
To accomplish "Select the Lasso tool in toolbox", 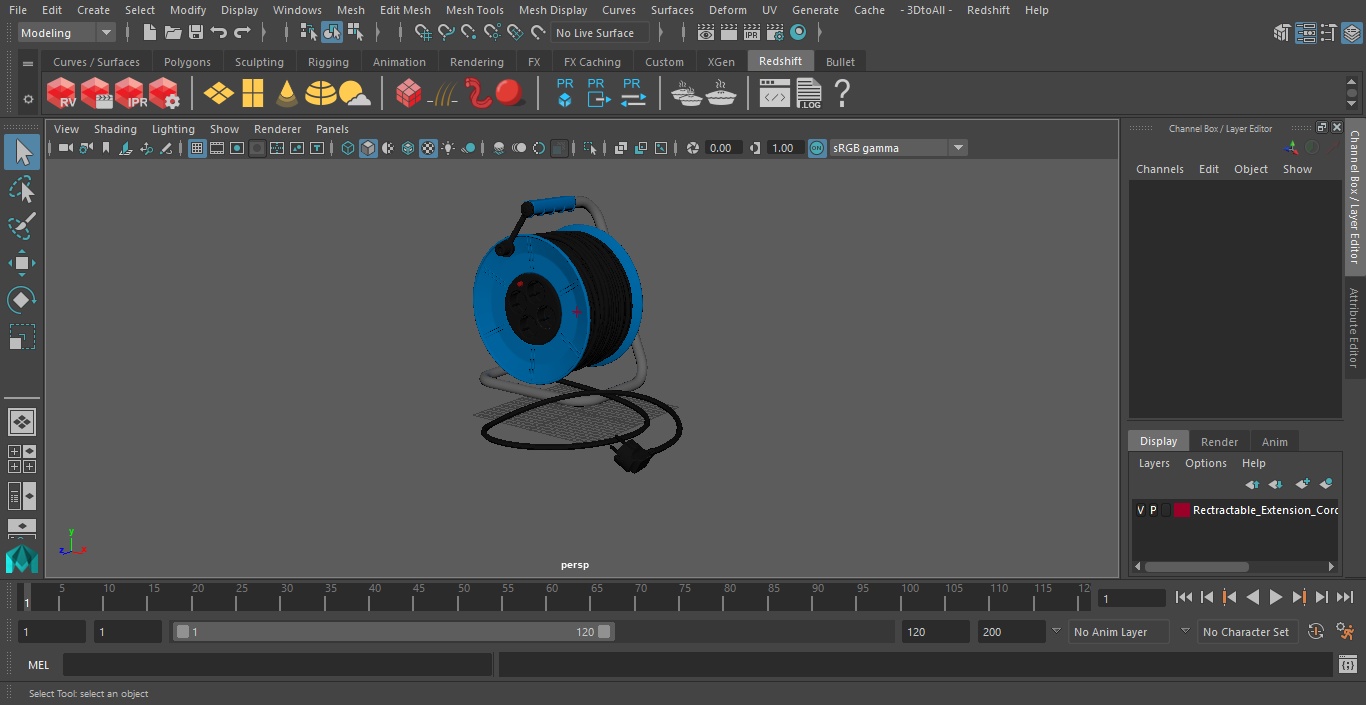I will tap(22, 190).
